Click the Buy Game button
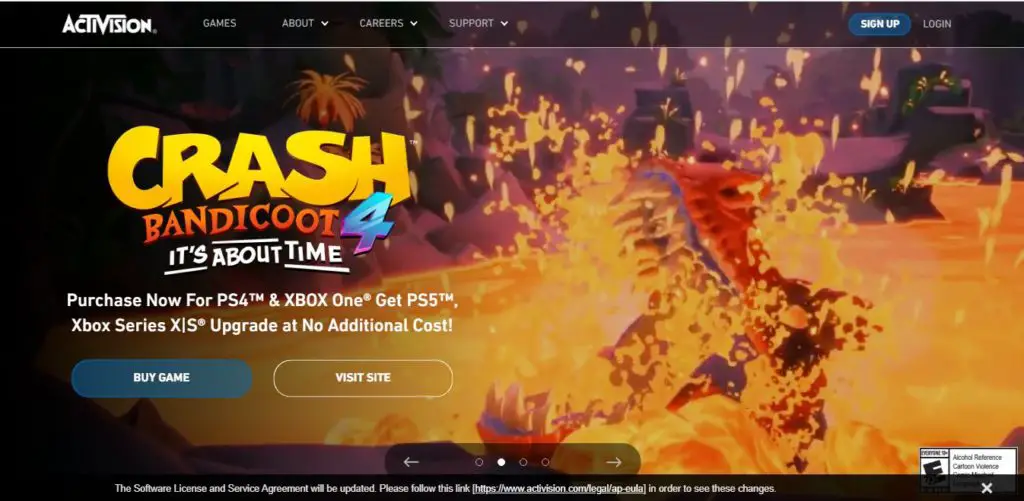 point(161,378)
